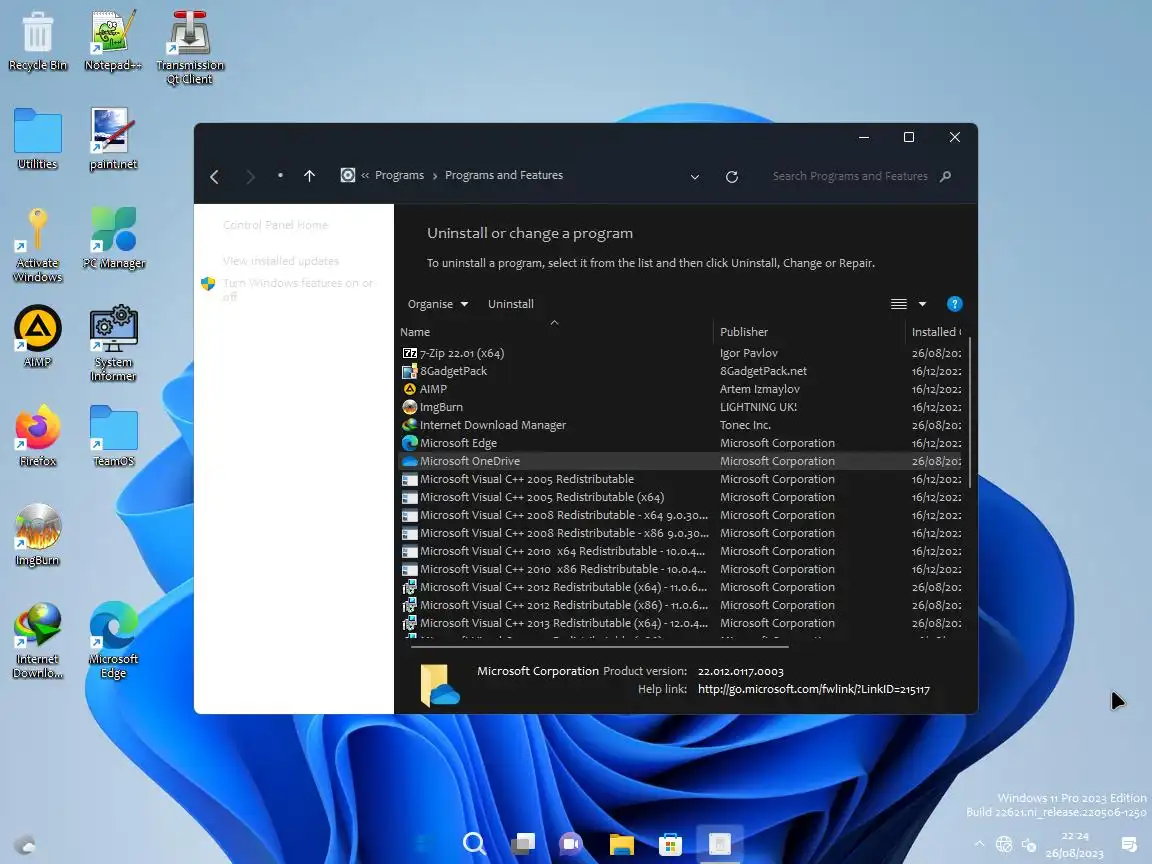Open the TeamOS folder shortcut

coord(113,436)
